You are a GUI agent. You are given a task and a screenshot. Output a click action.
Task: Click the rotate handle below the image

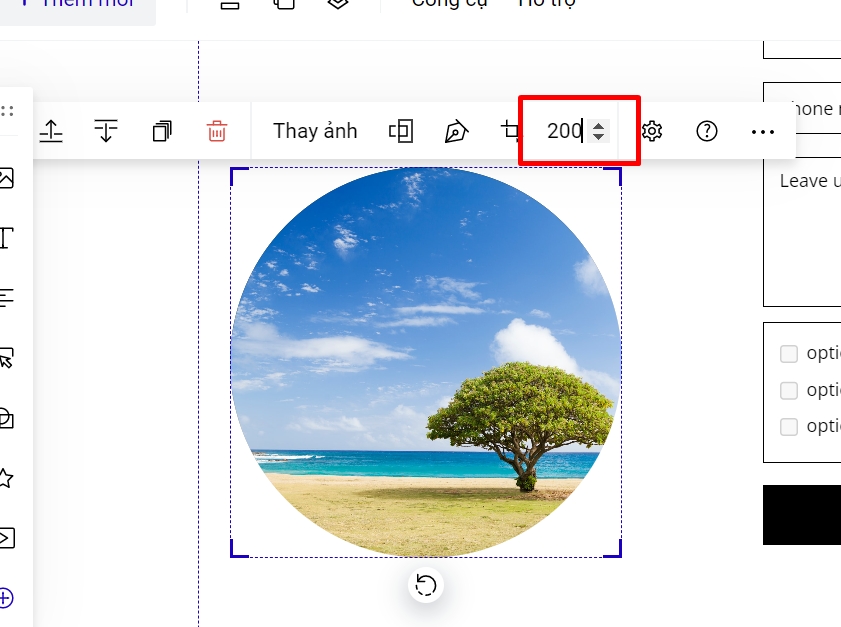coord(426,585)
